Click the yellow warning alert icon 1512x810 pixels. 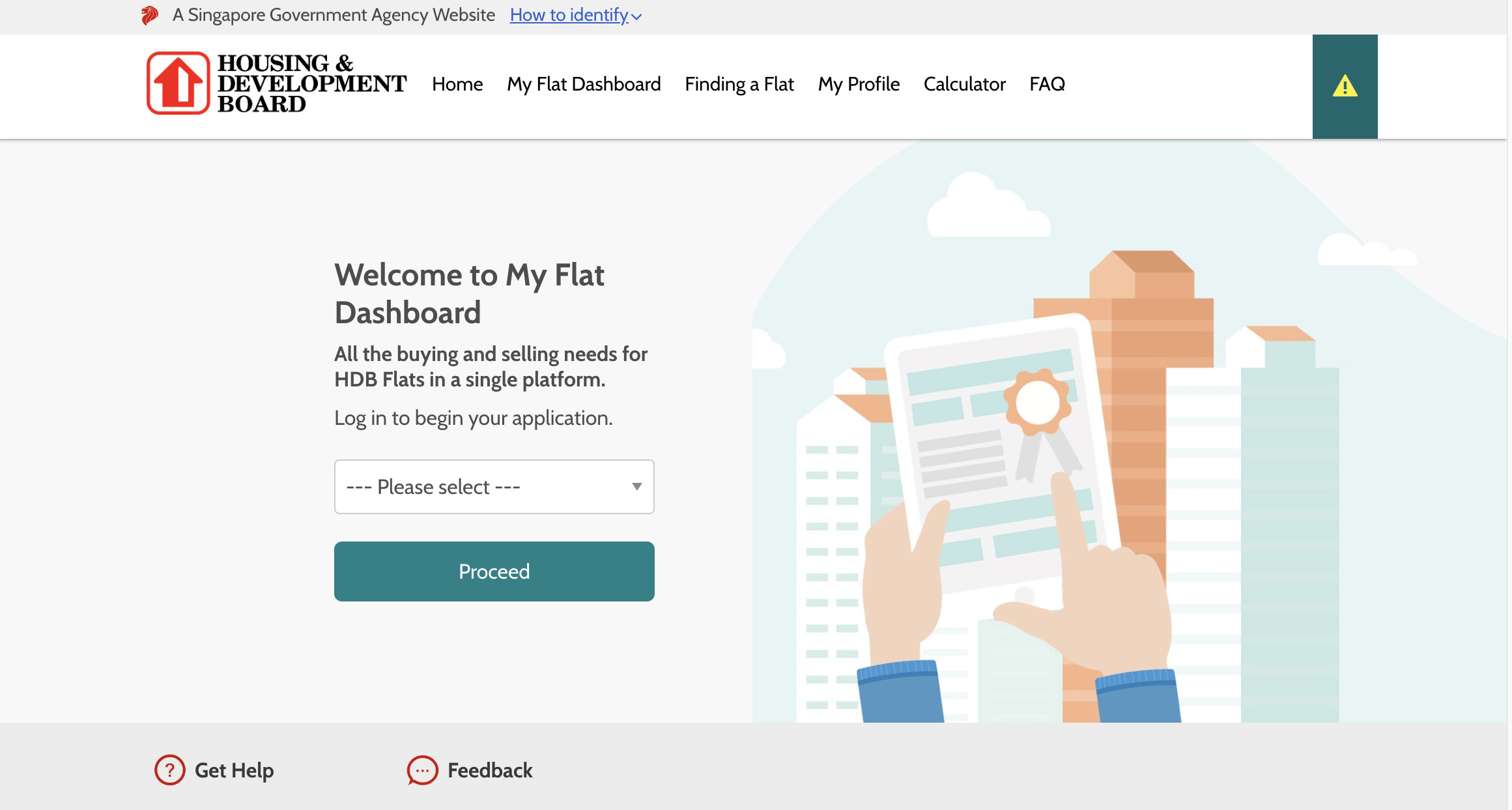(1345, 86)
